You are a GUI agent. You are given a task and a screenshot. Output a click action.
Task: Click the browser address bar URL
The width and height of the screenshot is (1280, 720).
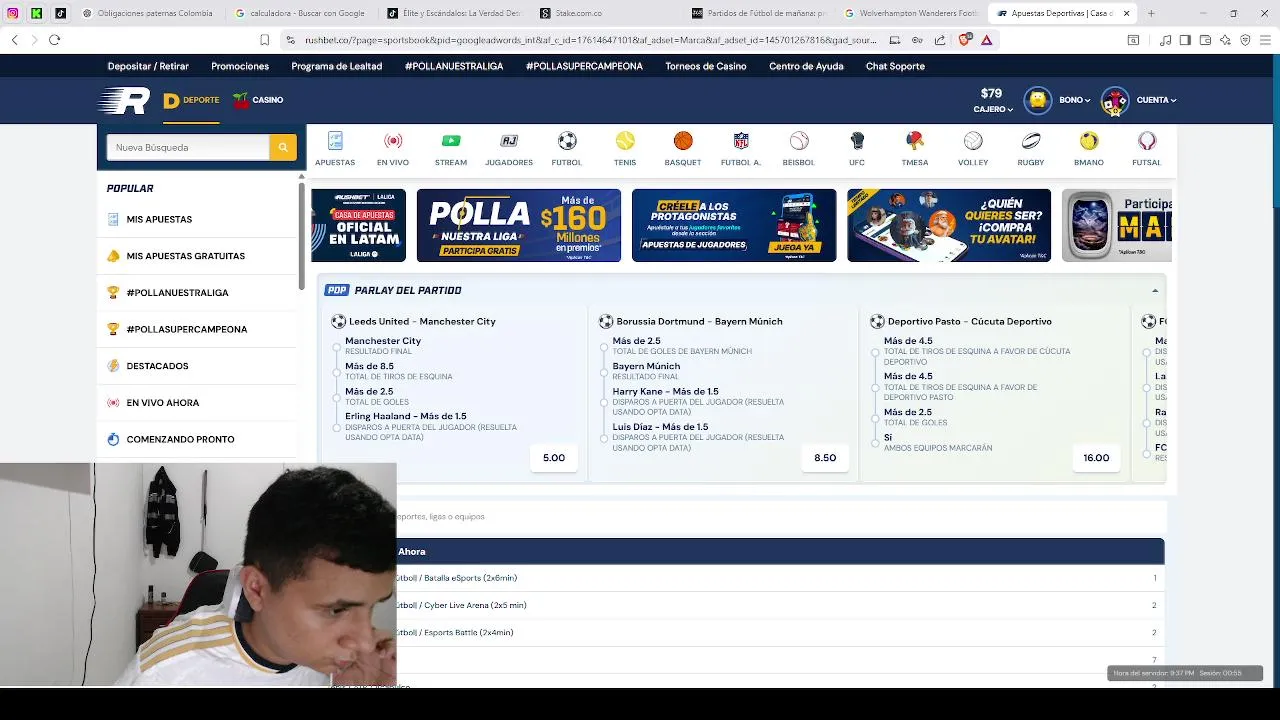click(590, 40)
